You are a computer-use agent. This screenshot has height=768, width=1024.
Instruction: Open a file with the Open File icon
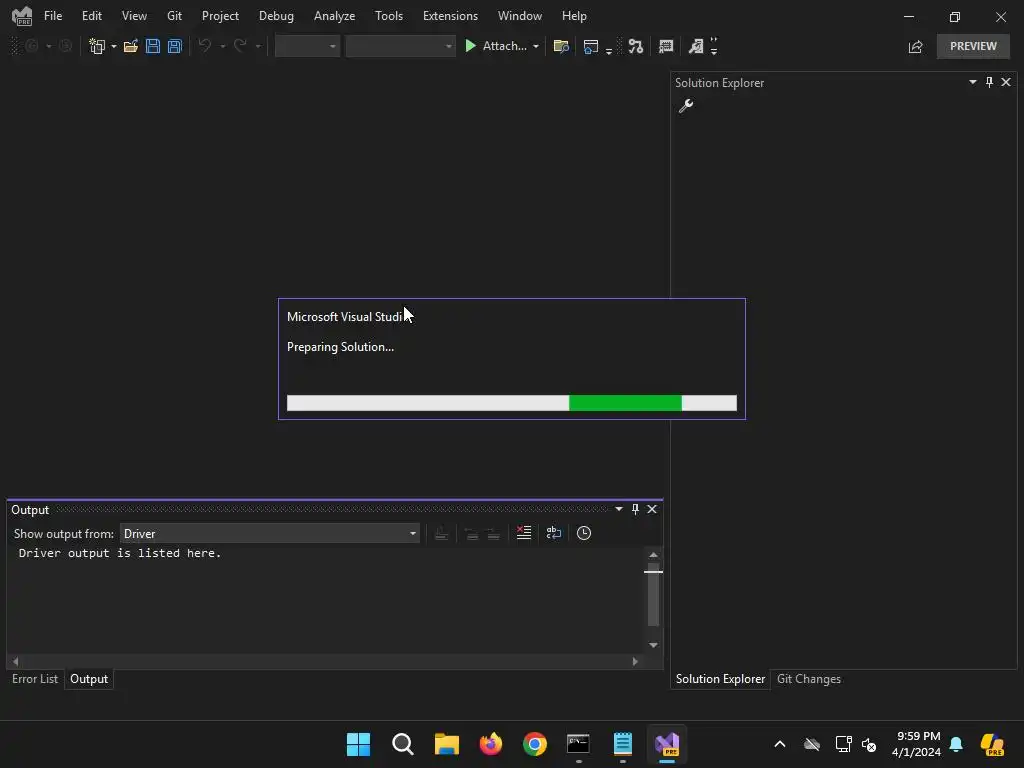click(x=131, y=46)
